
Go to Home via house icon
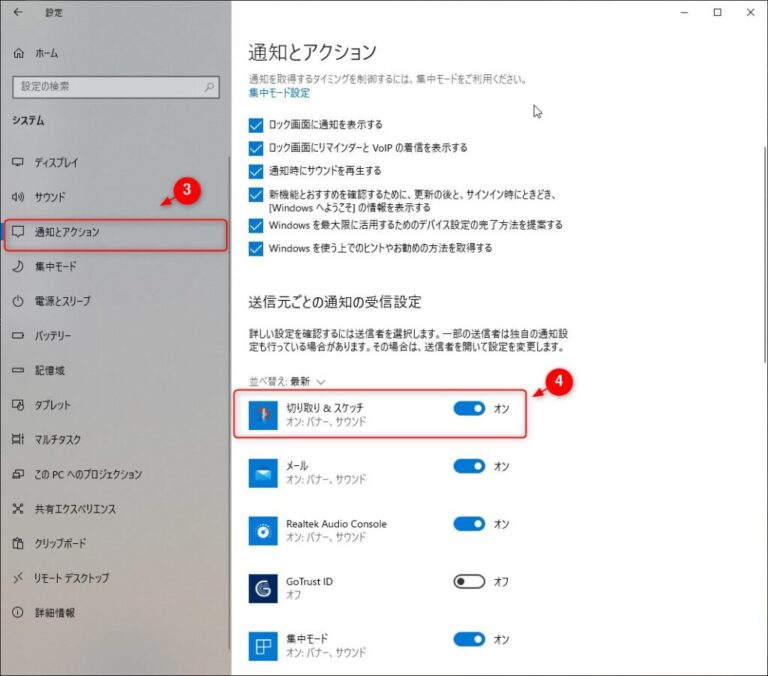click(x=19, y=53)
